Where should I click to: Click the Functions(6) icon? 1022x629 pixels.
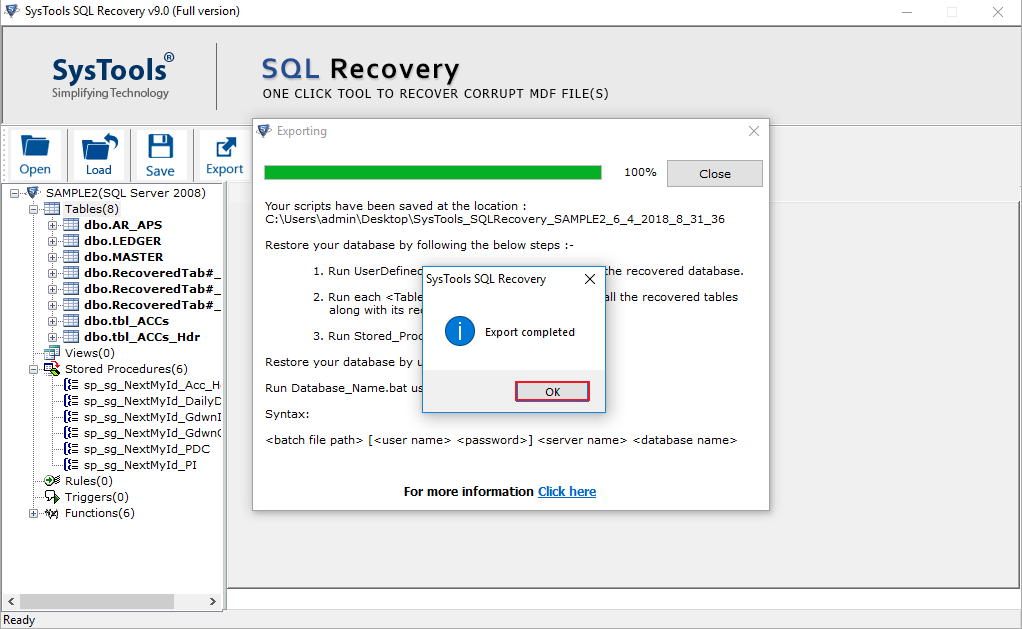click(52, 513)
